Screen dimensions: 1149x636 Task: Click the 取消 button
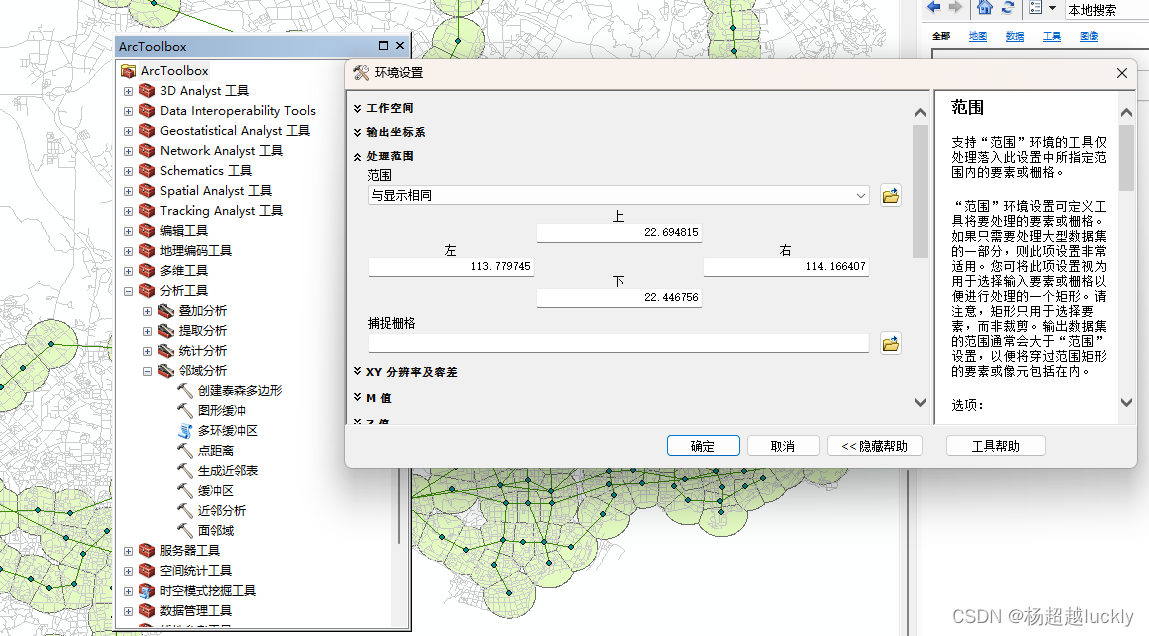[x=783, y=445]
